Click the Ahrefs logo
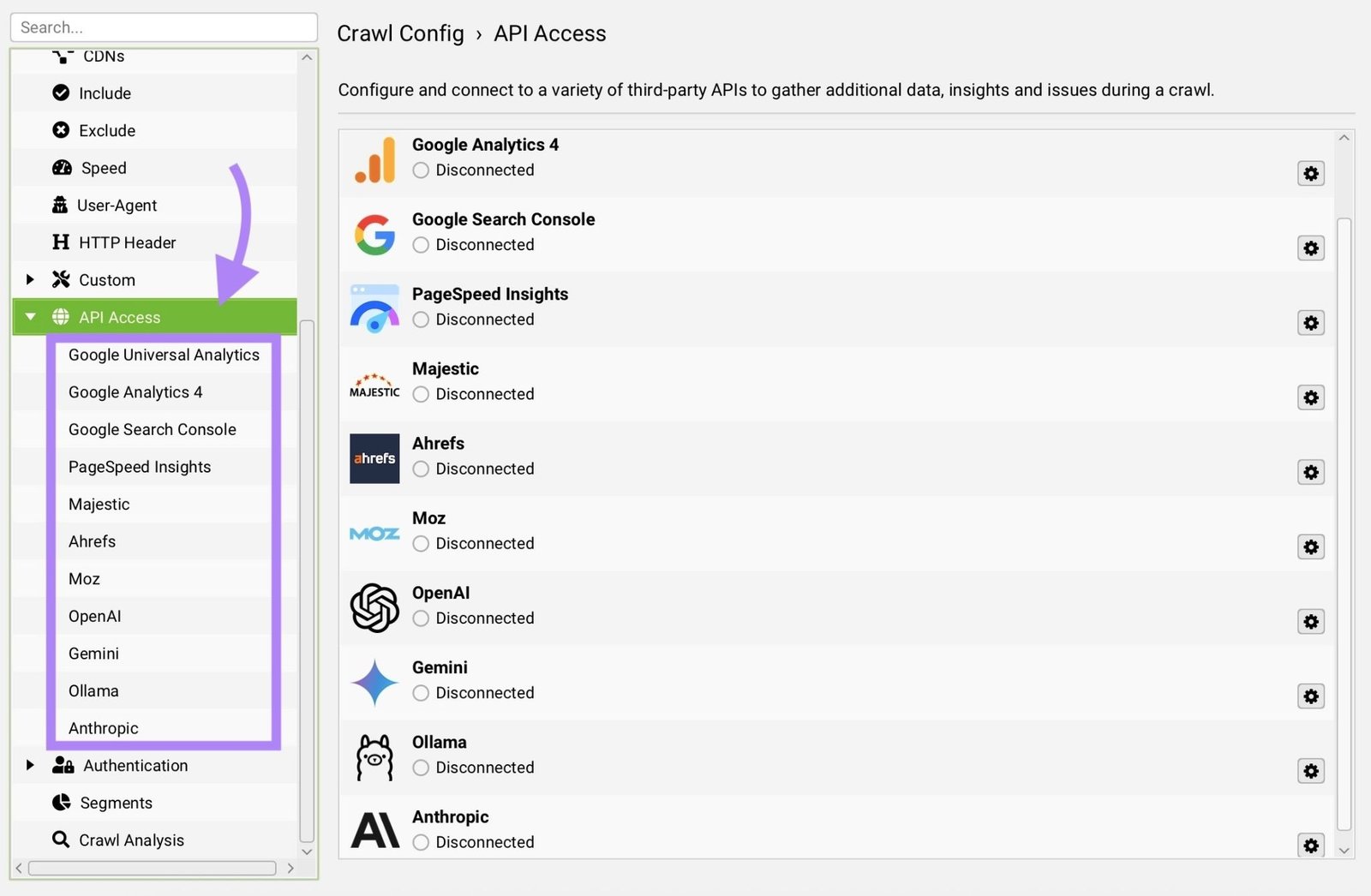This screenshot has width=1371, height=896. (374, 458)
